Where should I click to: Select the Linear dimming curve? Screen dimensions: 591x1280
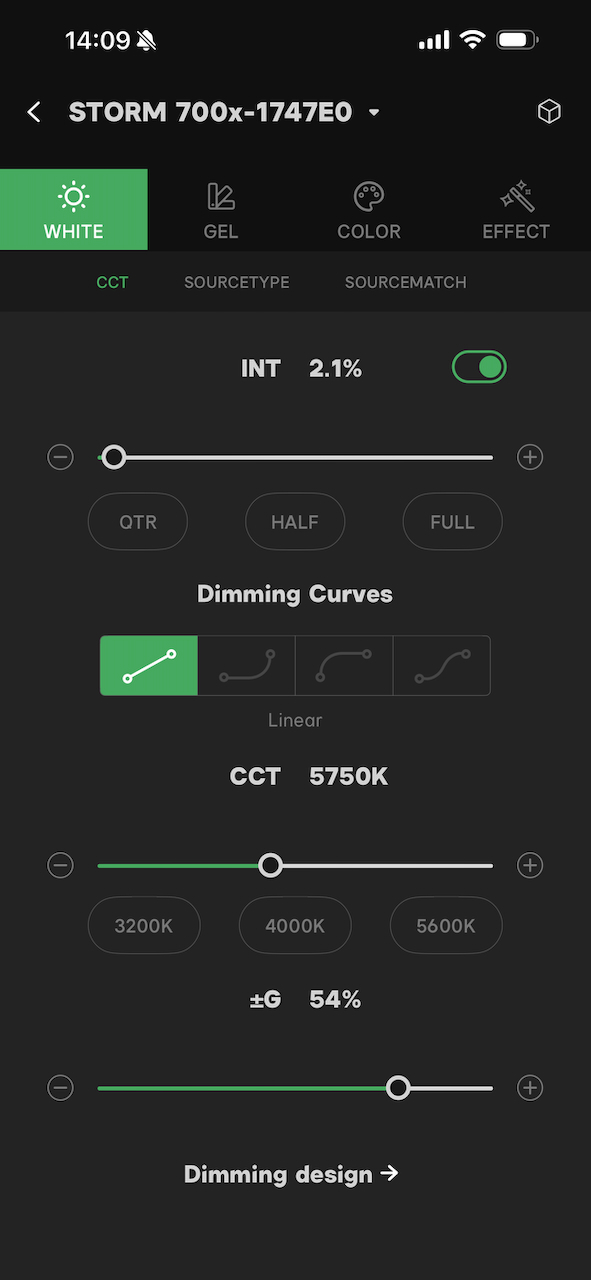click(147, 665)
